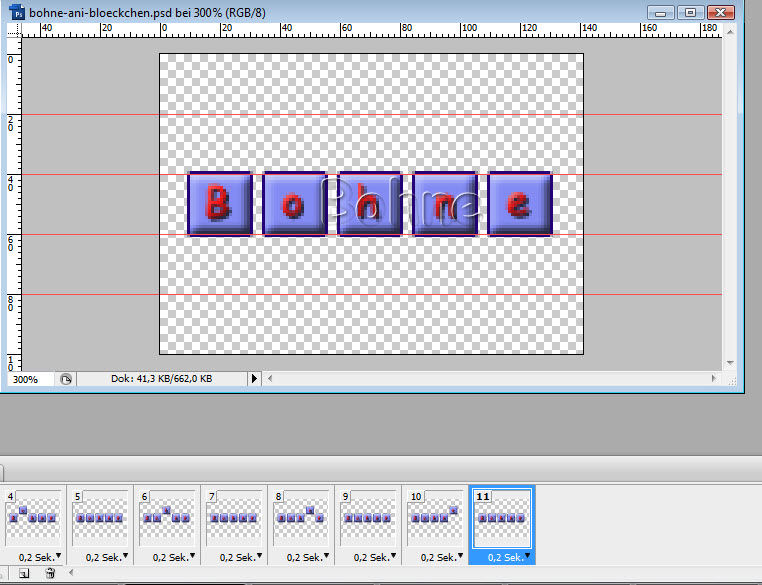Click the ruler origin corner box
Viewport: 762px width, 585px height.
coord(14,31)
